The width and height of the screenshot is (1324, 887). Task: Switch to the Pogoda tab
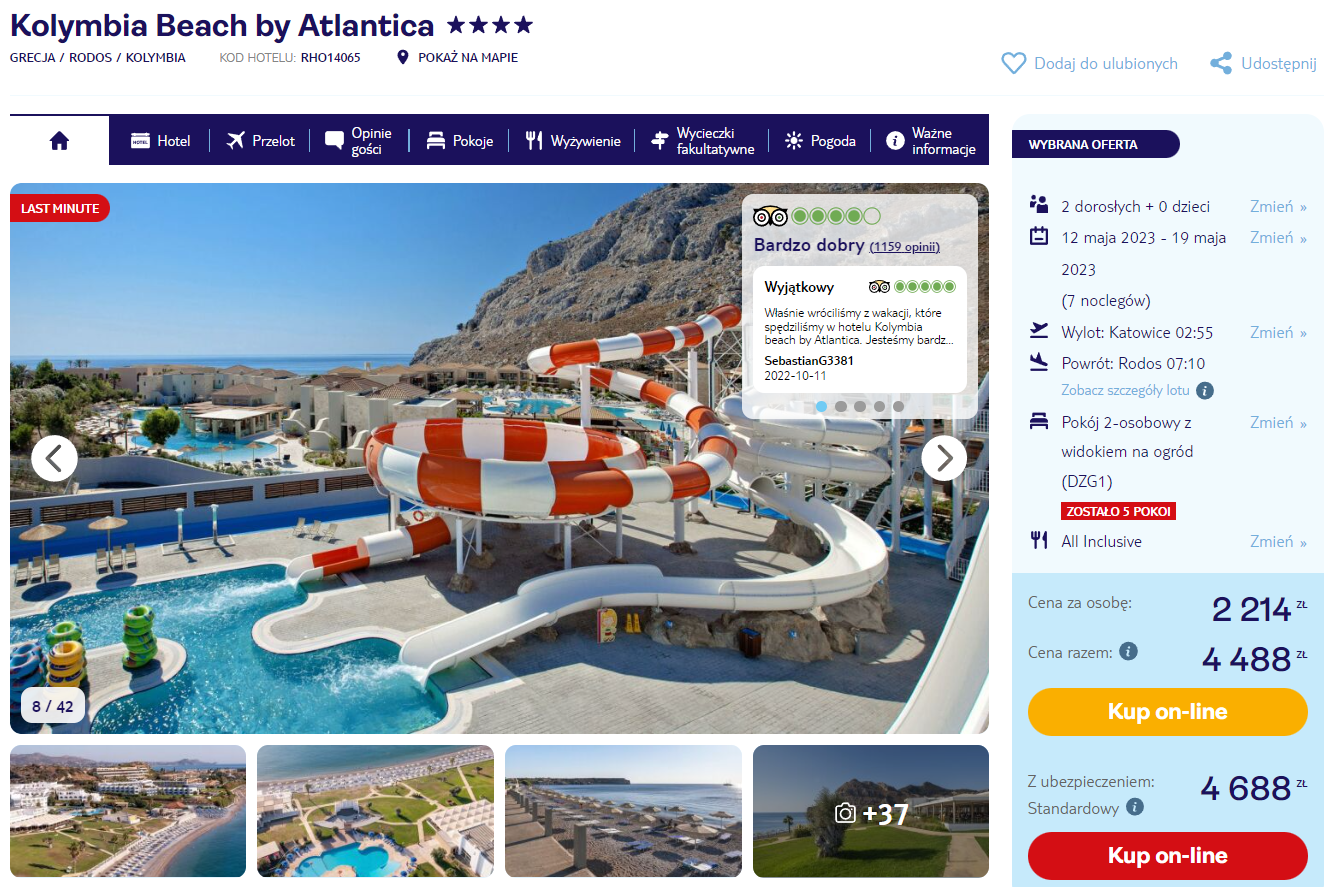coord(820,141)
